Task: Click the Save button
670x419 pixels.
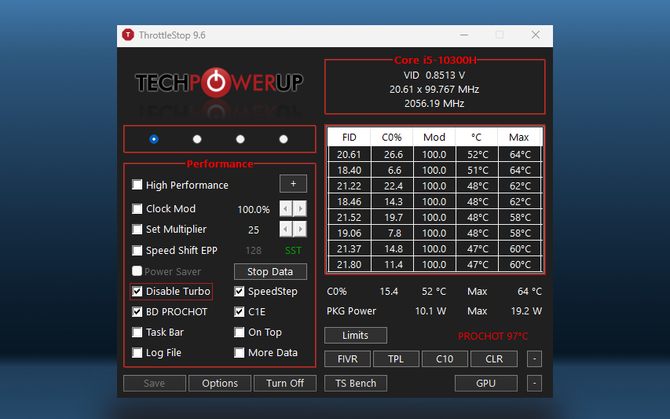Action: pyautogui.click(x=154, y=384)
